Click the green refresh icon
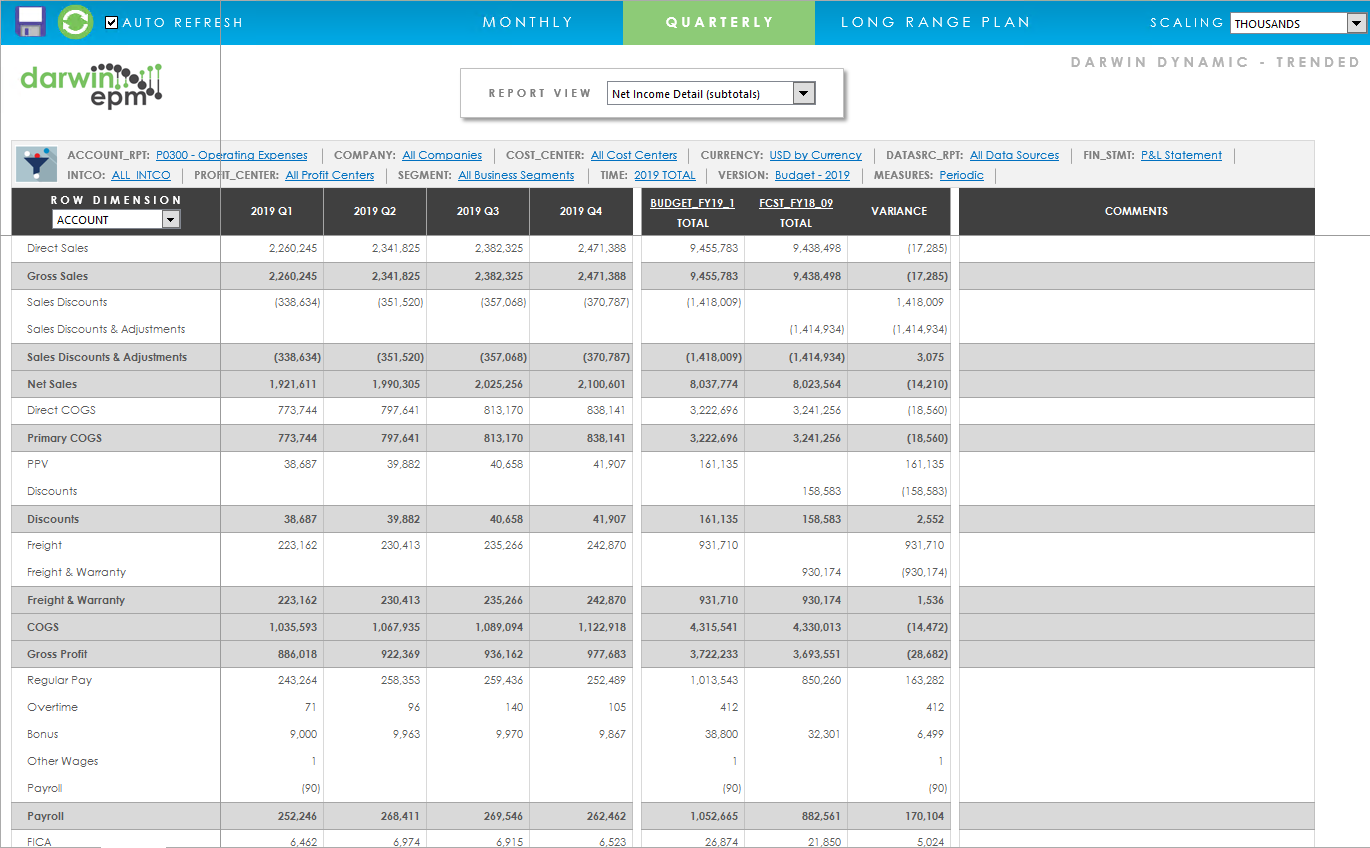The width and height of the screenshot is (1370, 848). click(x=75, y=22)
